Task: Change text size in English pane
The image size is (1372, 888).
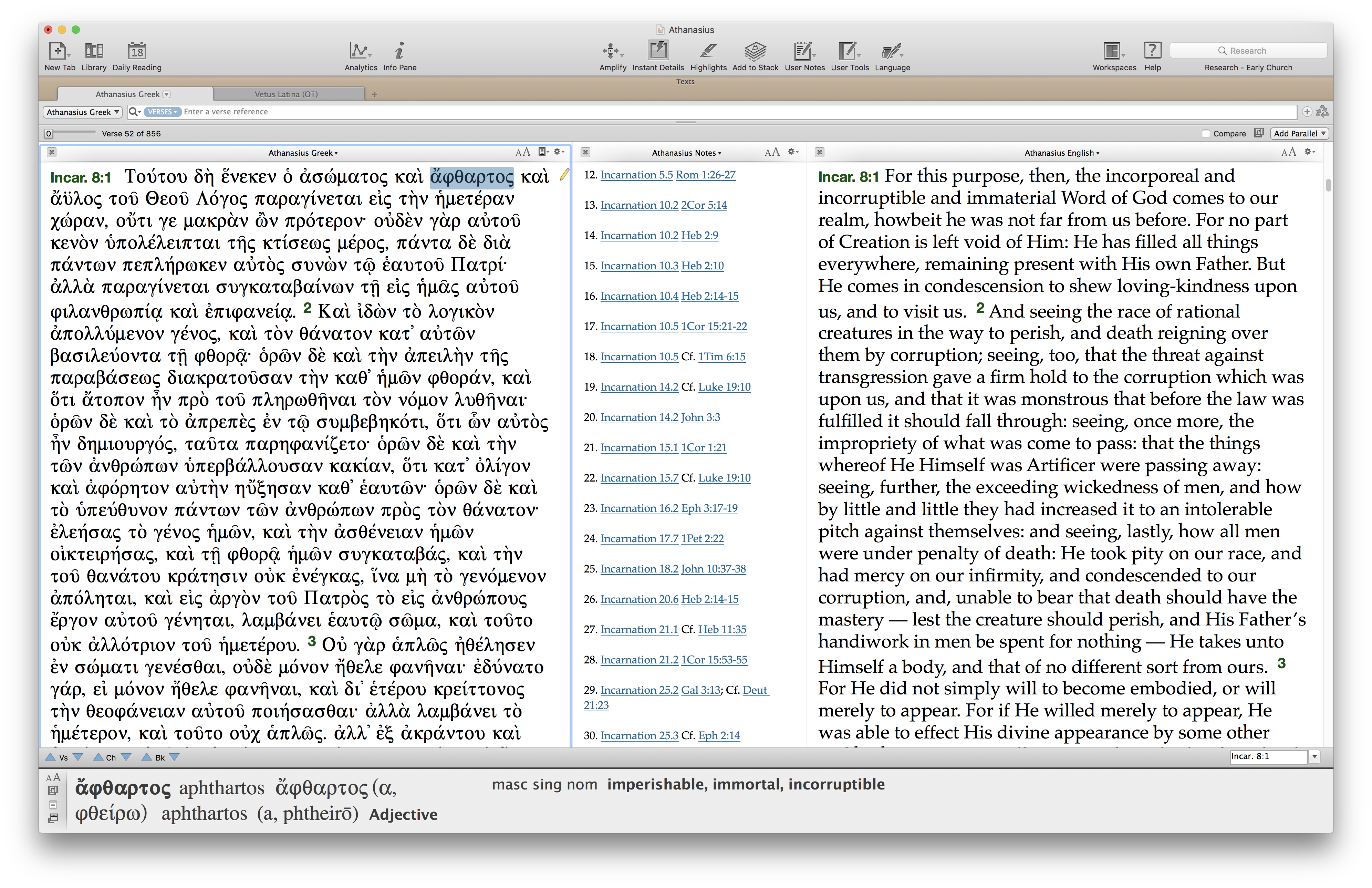Action: (1288, 152)
